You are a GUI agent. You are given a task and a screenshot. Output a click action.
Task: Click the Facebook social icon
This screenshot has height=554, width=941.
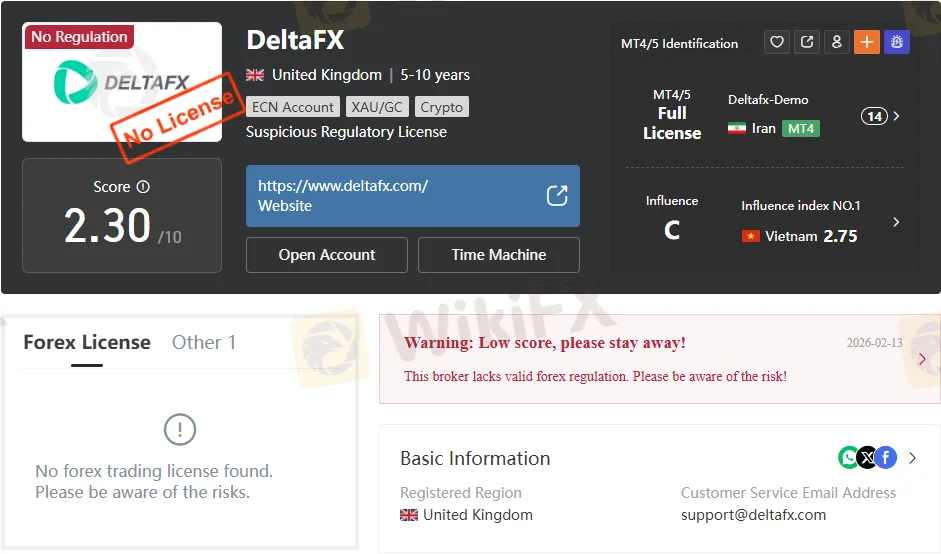click(x=886, y=458)
